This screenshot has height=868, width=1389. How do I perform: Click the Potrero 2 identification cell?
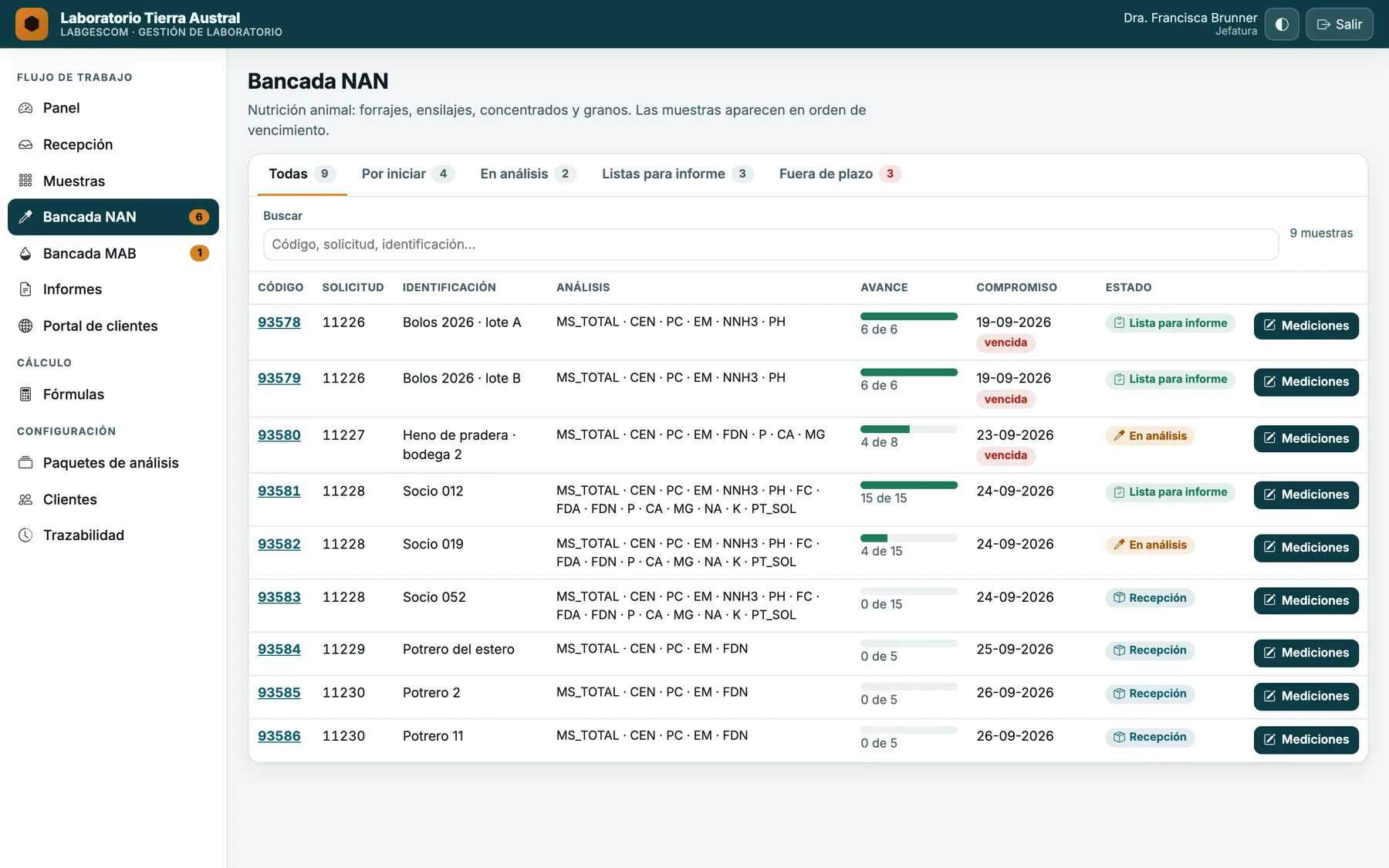click(431, 693)
